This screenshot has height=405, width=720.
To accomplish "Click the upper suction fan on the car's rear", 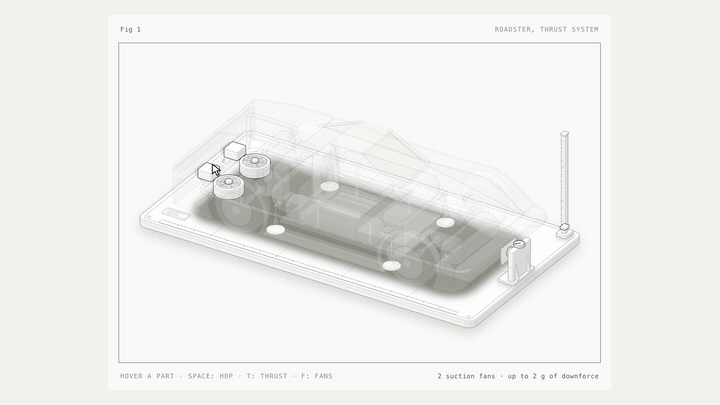I will [255, 166].
